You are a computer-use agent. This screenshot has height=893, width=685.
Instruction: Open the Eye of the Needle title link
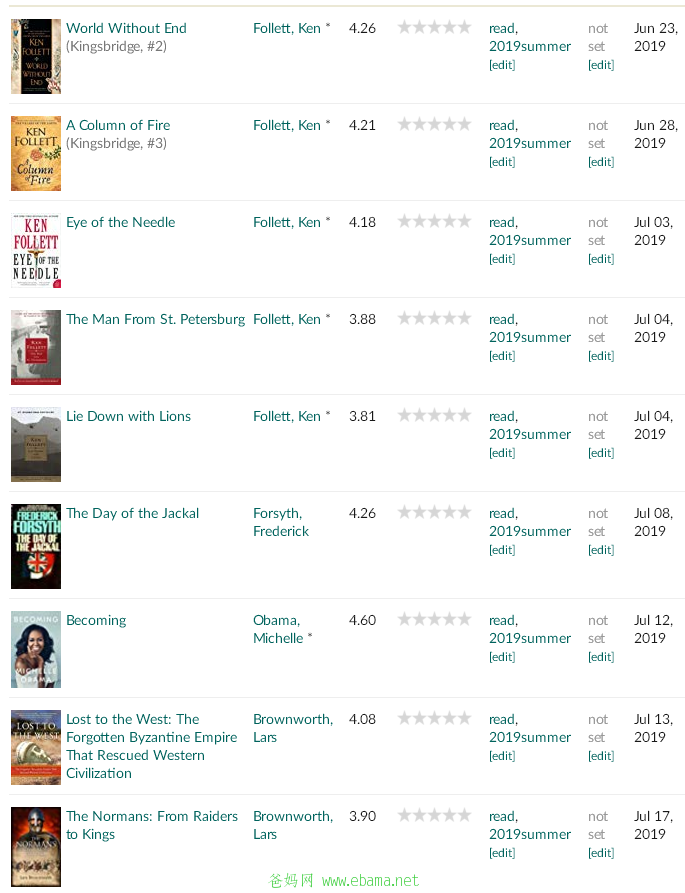pyautogui.click(x=121, y=222)
